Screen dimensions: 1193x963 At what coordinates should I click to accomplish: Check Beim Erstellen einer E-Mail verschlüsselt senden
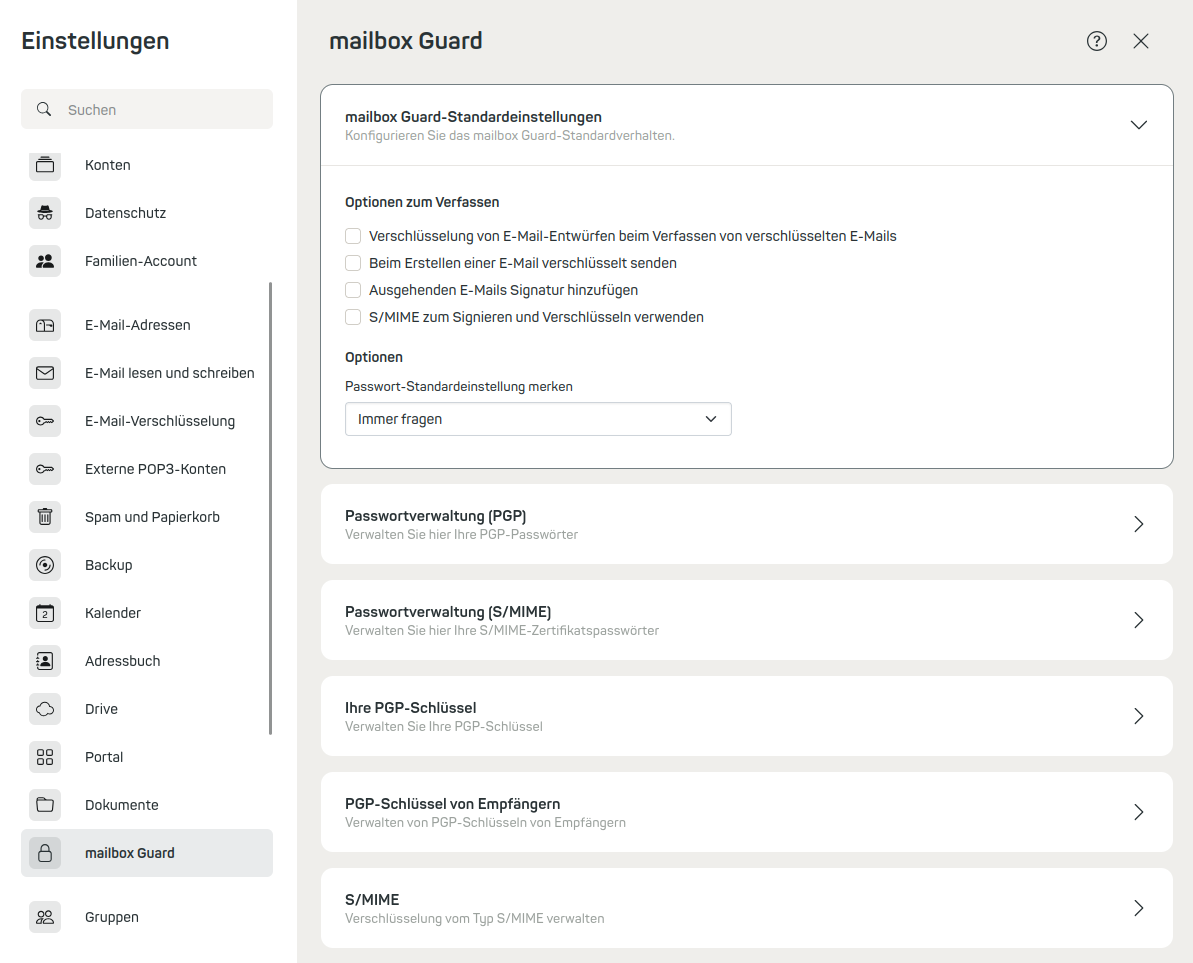pos(353,263)
